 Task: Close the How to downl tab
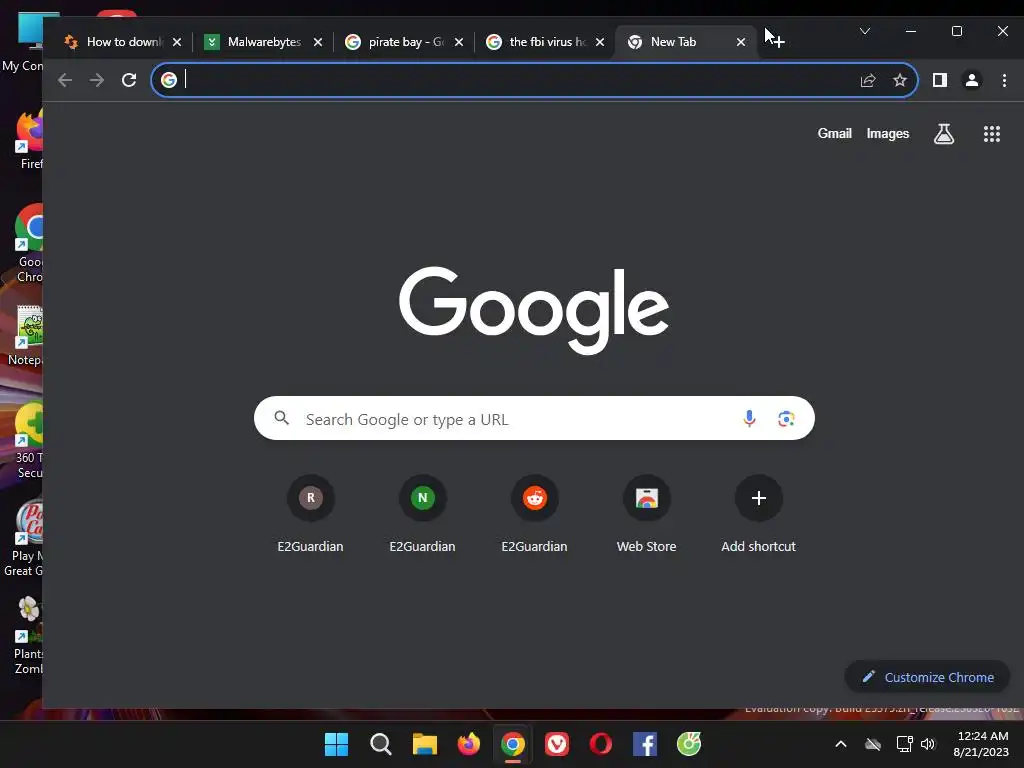[x=176, y=42]
